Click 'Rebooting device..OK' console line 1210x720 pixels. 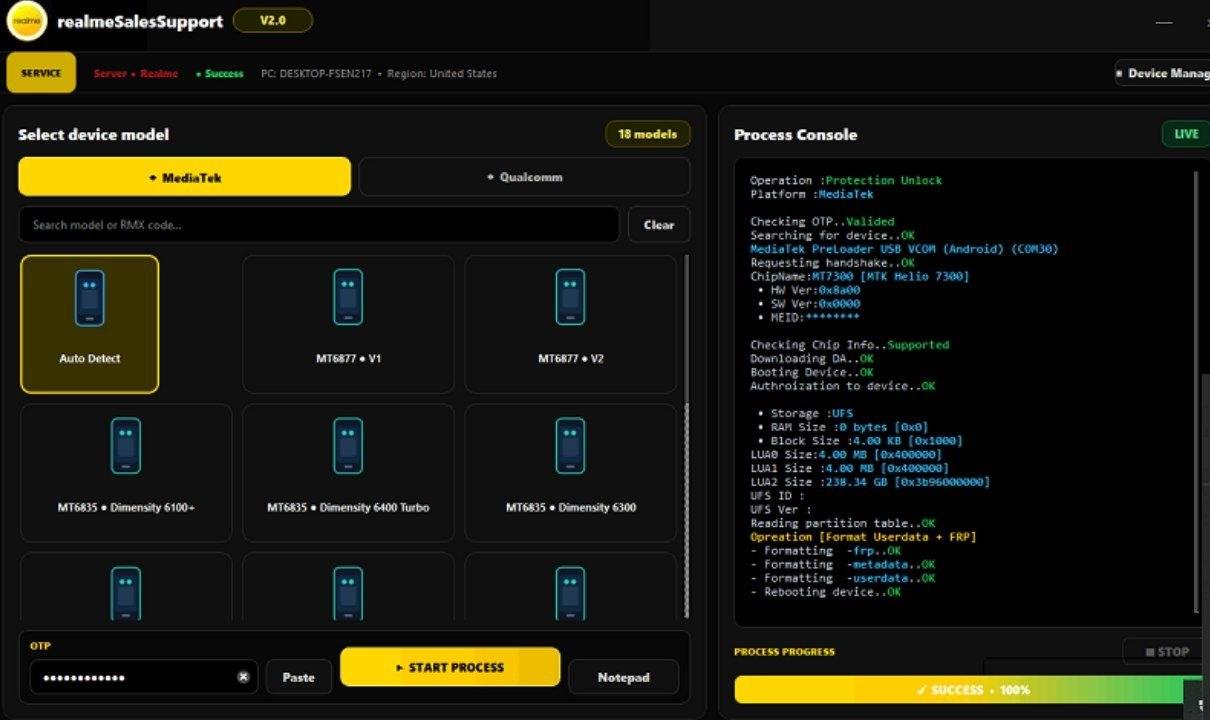pos(825,592)
